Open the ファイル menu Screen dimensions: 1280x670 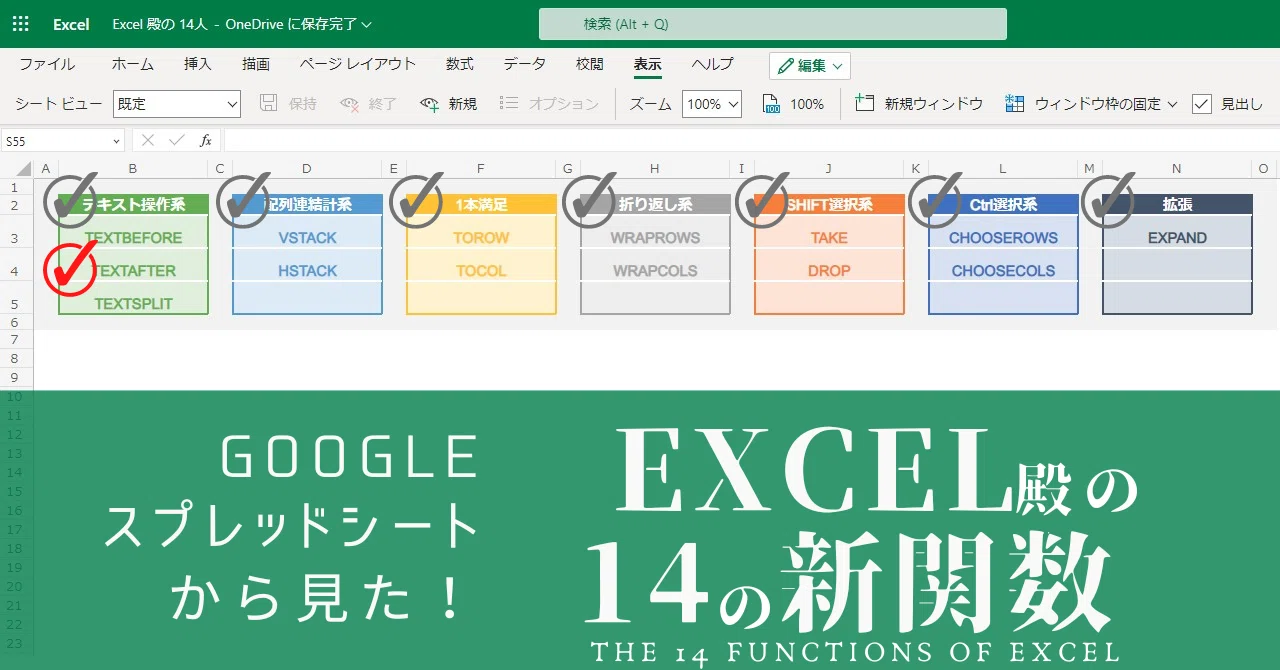47,64
